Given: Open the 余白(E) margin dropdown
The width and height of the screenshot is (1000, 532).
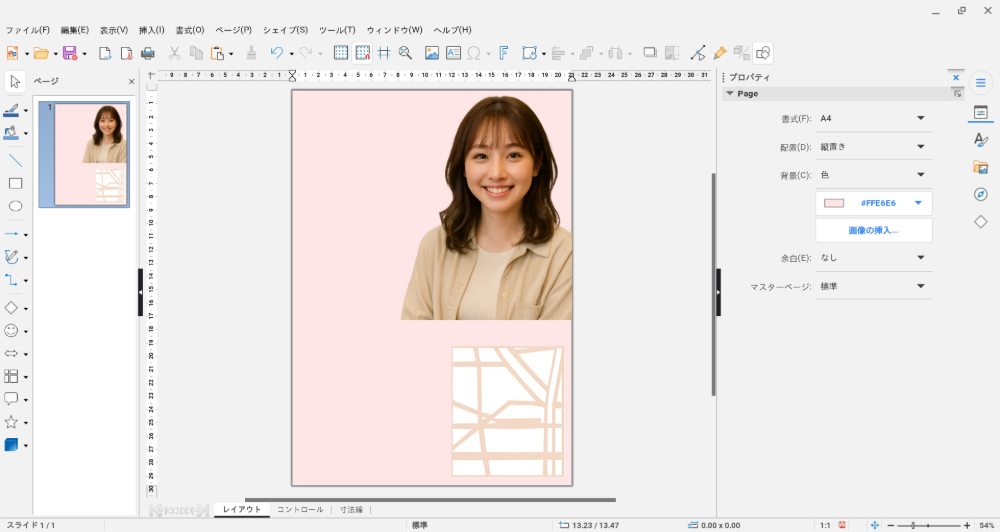Looking at the screenshot, I should pyautogui.click(x=873, y=258).
